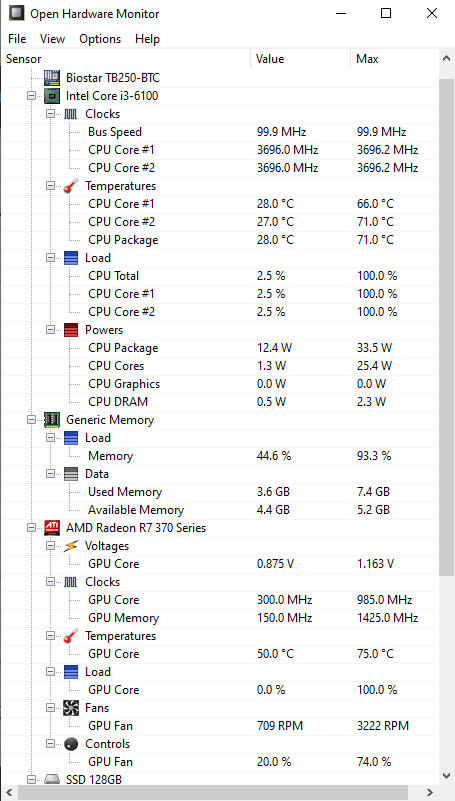Click the AMD Radeon R7 370 ATI icon
The height and width of the screenshot is (801, 455).
(52, 528)
